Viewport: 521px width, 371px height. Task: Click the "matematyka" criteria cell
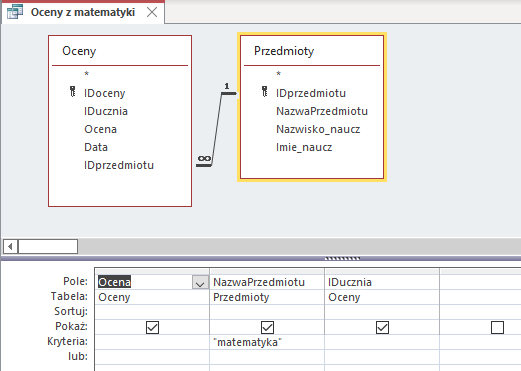click(x=267, y=342)
